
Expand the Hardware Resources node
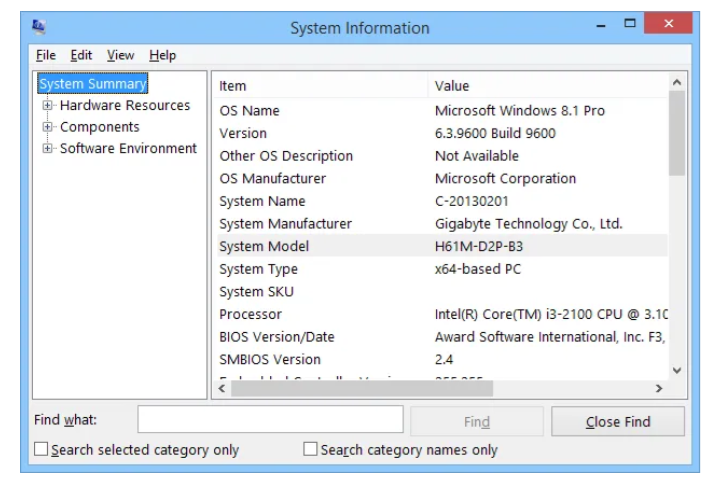(47, 105)
